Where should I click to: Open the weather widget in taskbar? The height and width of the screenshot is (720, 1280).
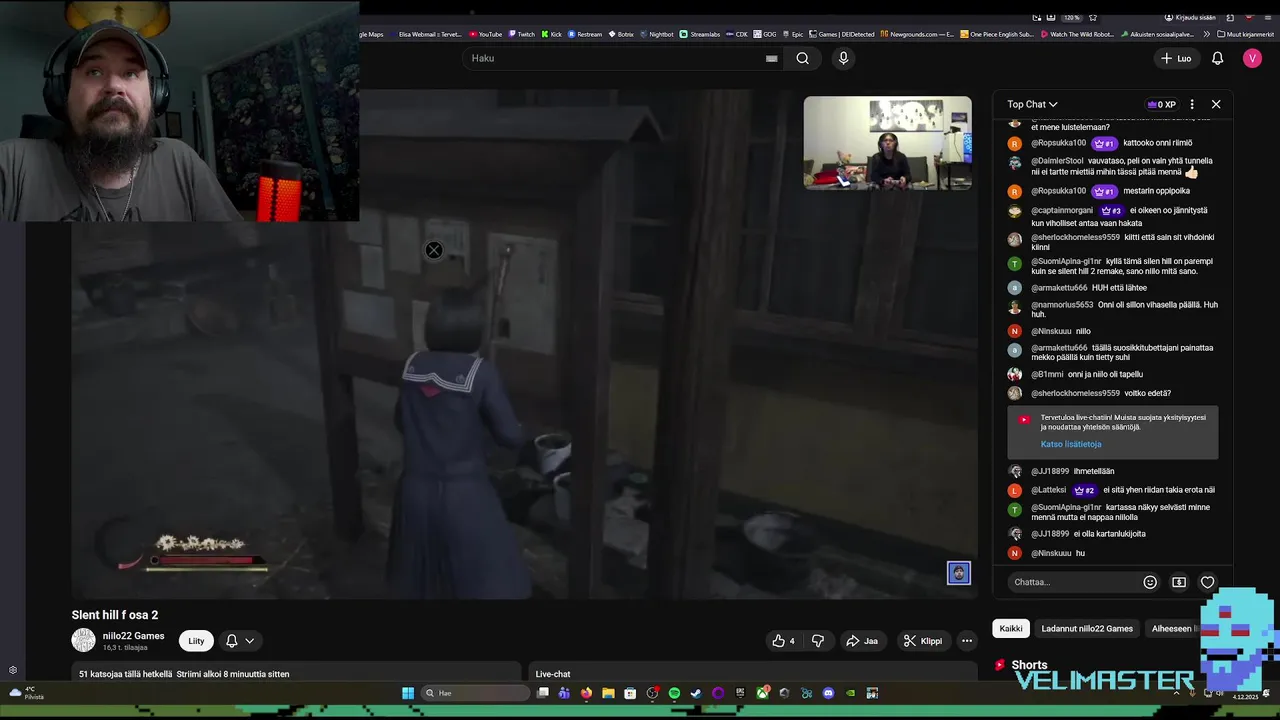pyautogui.click(x=26, y=692)
